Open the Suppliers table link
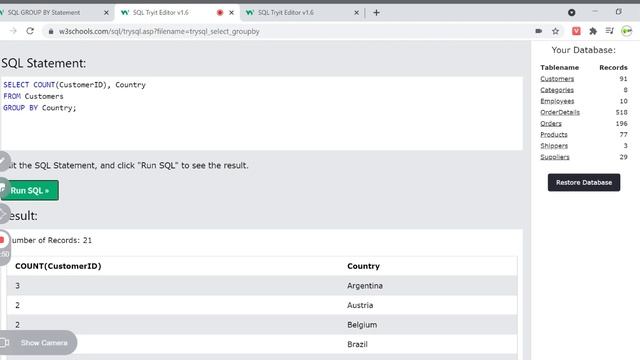This screenshot has width=640, height=360. click(x=555, y=157)
